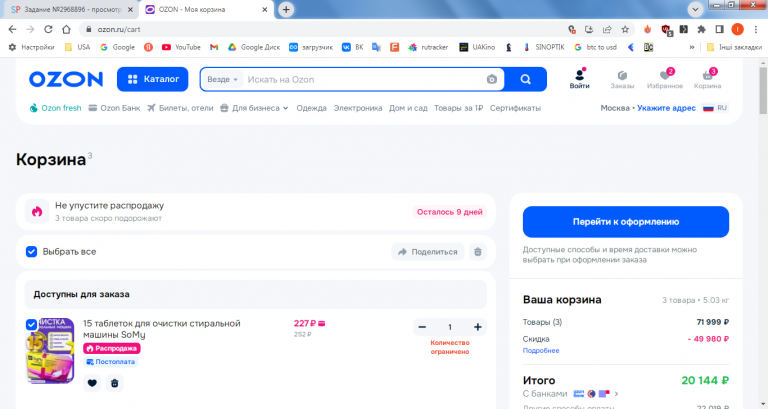This screenshot has height=409, width=768.
Task: Open the Войти profile icon
Action: click(x=579, y=79)
